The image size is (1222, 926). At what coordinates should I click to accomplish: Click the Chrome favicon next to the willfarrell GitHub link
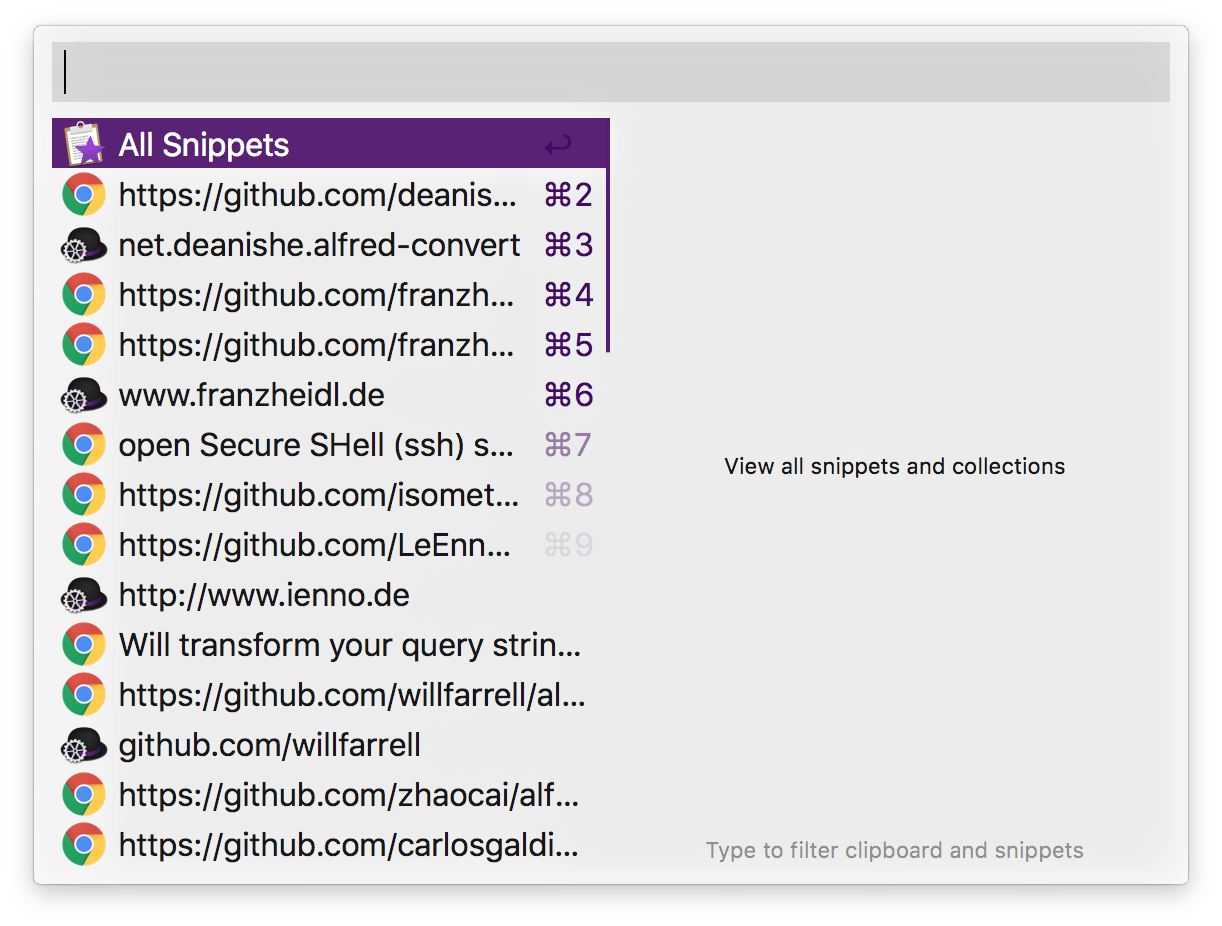[x=84, y=694]
